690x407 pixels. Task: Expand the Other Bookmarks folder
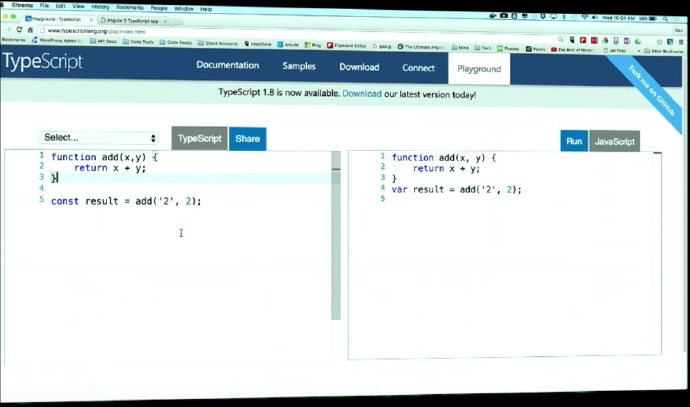point(664,51)
